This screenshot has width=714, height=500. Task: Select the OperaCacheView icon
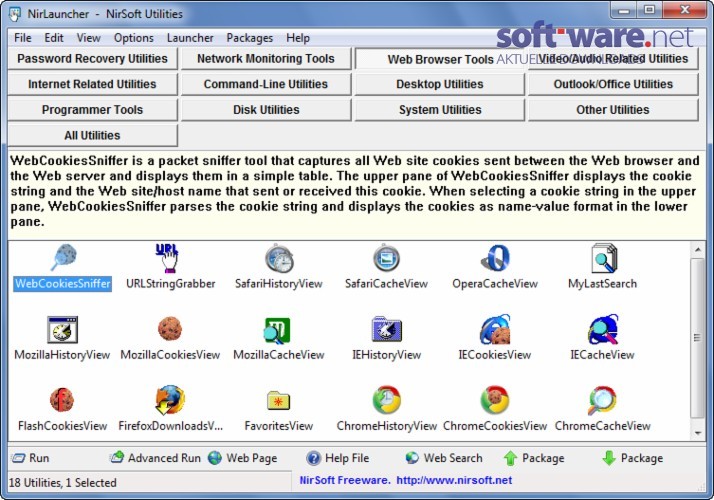(495, 258)
